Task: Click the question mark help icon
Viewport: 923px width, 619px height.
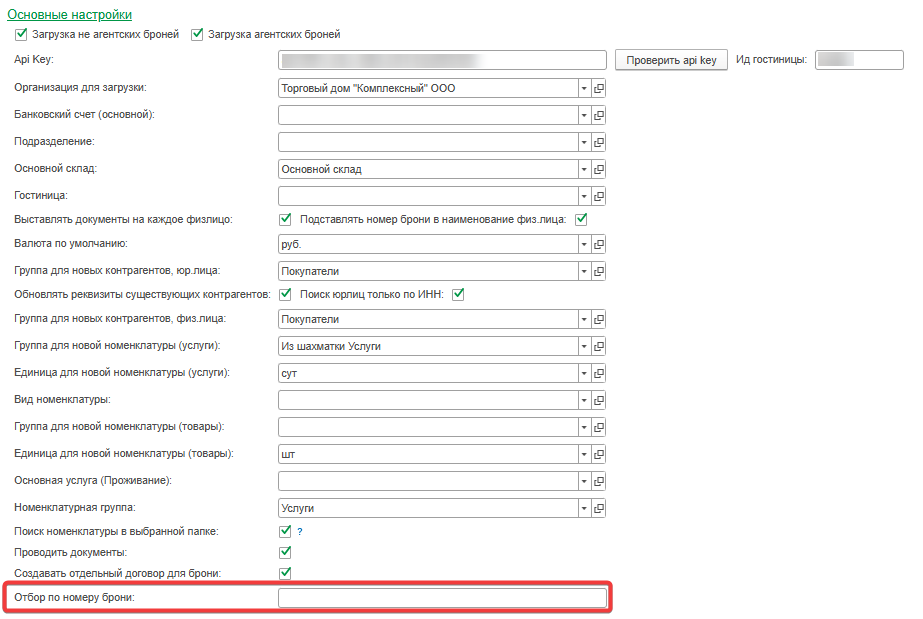Action: click(299, 532)
